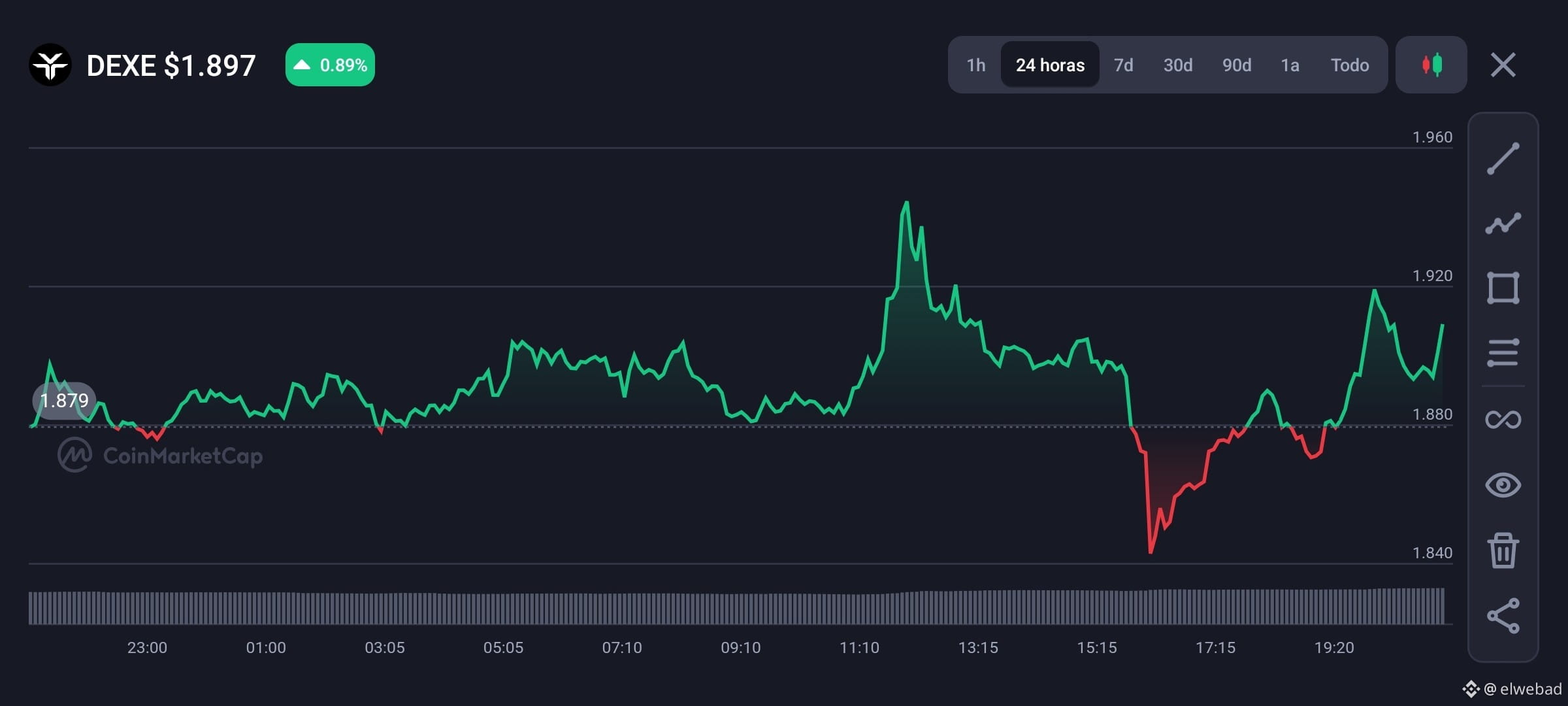1568x706 pixels.
Task: Click the DEXE $1.897 price title
Action: click(x=171, y=65)
